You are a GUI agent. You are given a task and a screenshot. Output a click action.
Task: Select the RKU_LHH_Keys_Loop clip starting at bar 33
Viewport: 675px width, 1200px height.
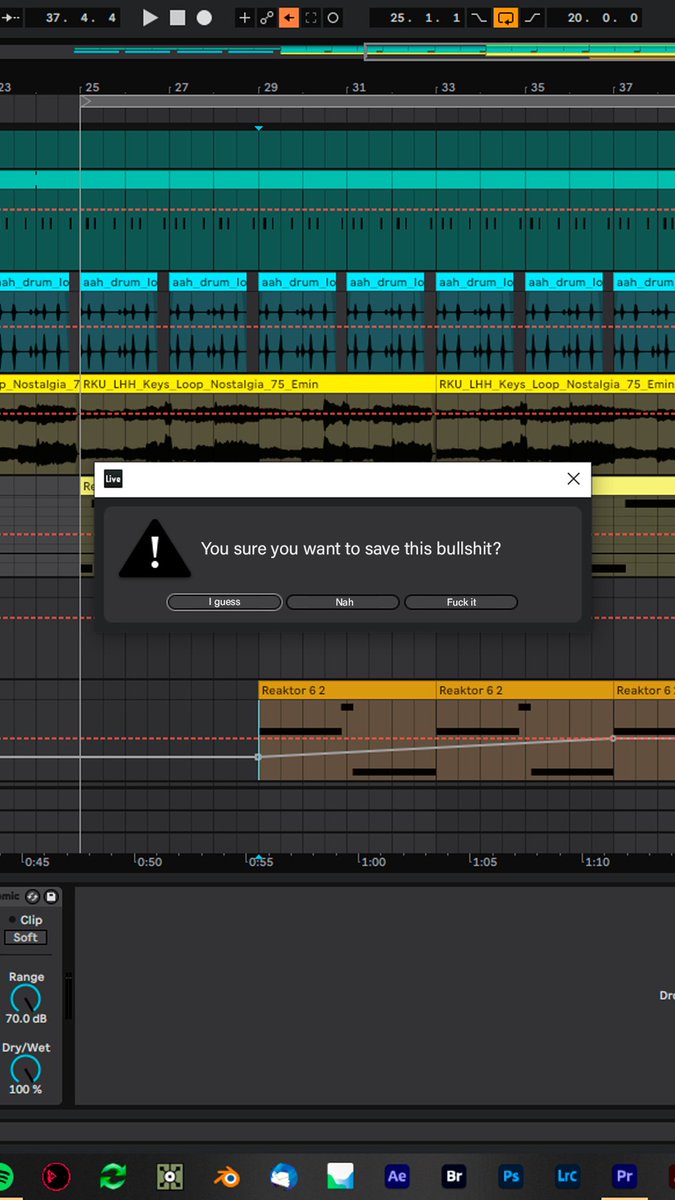(x=555, y=384)
